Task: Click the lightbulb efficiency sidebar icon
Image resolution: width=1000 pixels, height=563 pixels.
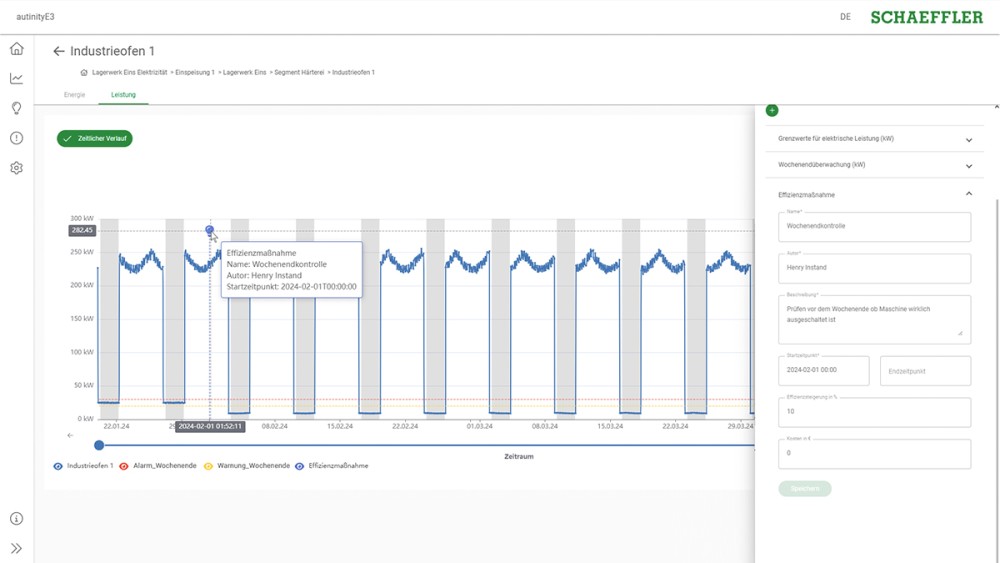Action: (16, 108)
